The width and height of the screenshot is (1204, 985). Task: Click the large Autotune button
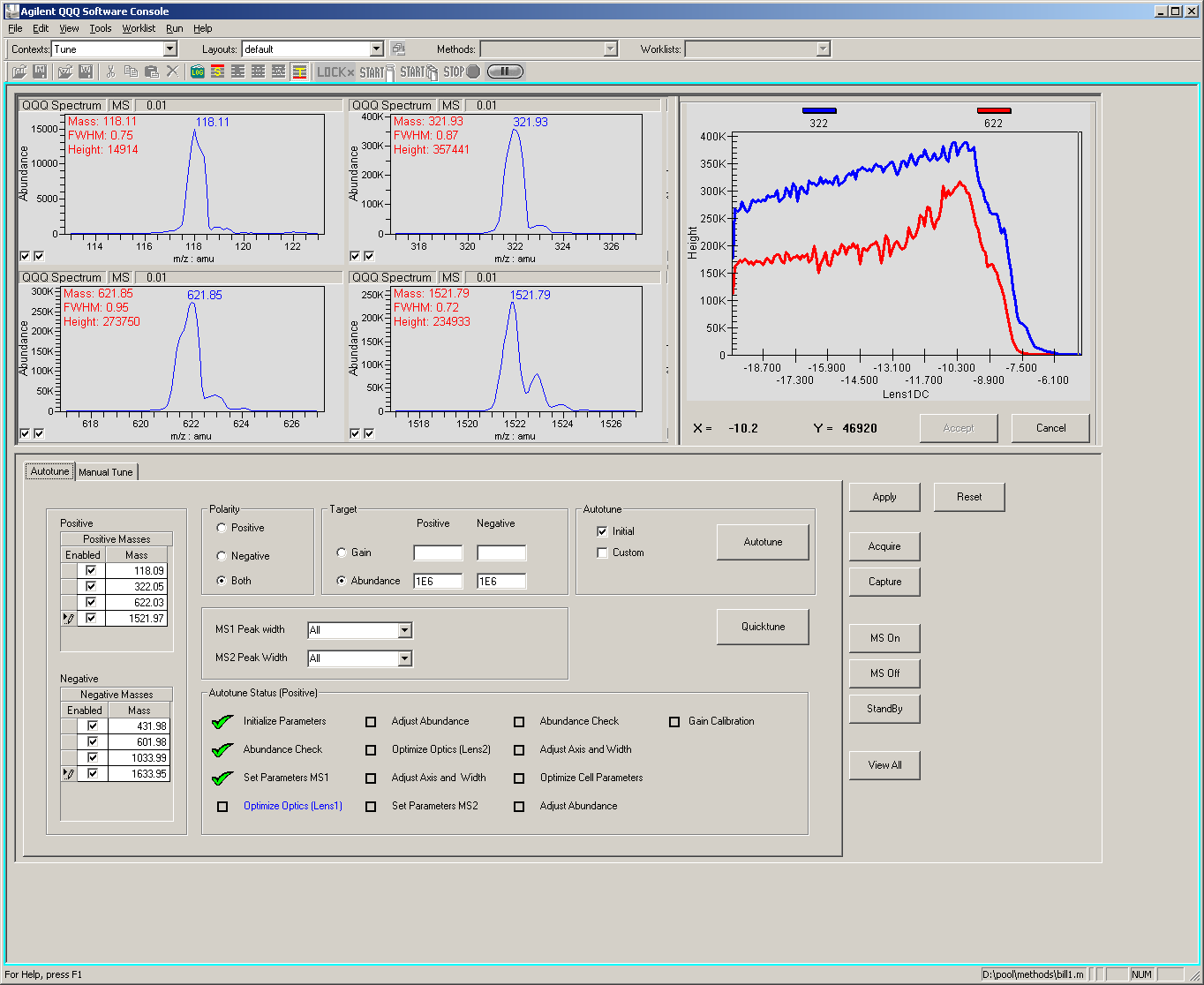pos(763,542)
